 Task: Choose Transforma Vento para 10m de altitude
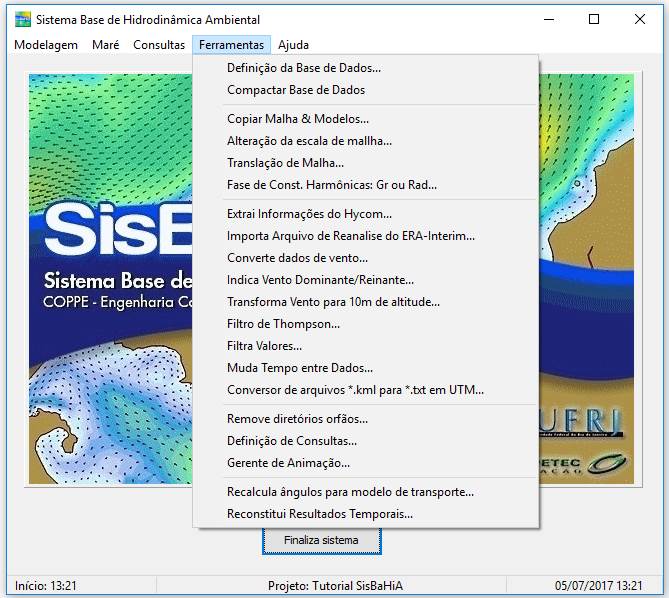click(x=366, y=302)
